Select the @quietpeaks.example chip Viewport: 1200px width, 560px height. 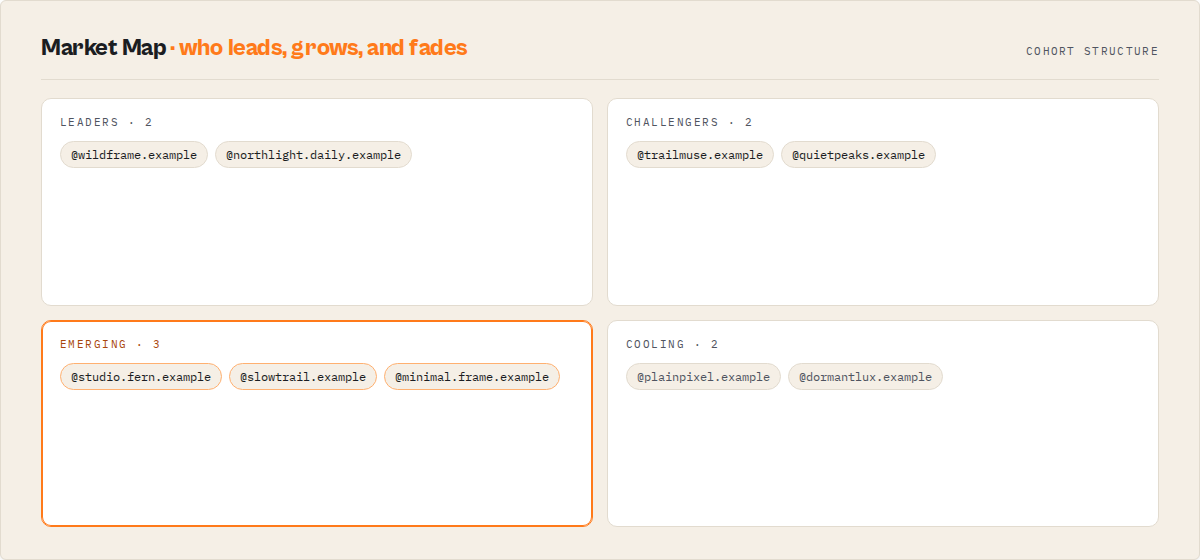tap(858, 155)
